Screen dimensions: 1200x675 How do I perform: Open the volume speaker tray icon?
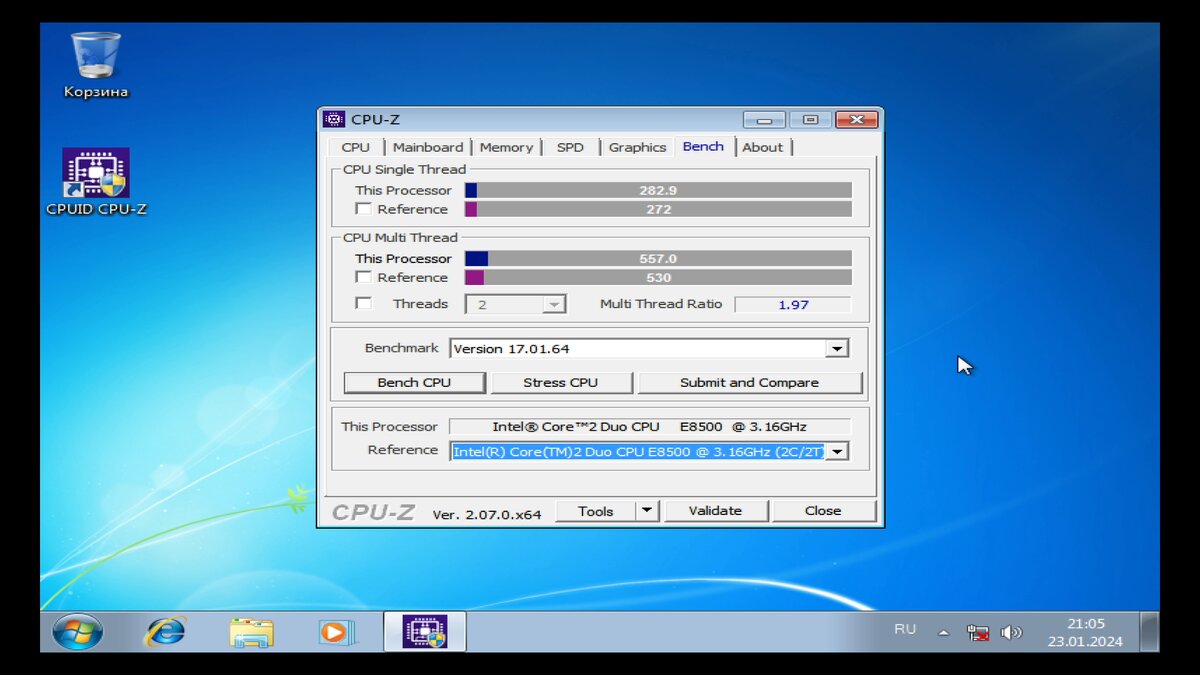1011,632
